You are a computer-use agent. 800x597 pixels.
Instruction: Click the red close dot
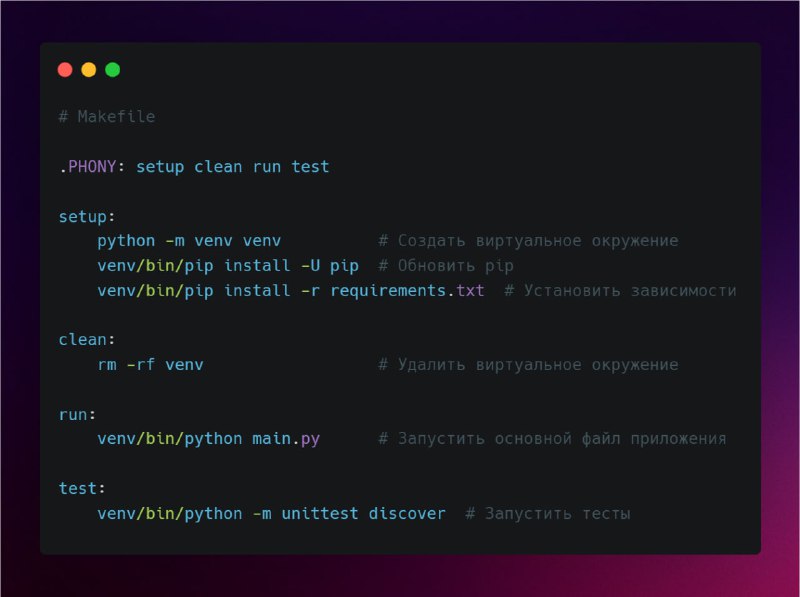[x=65, y=69]
